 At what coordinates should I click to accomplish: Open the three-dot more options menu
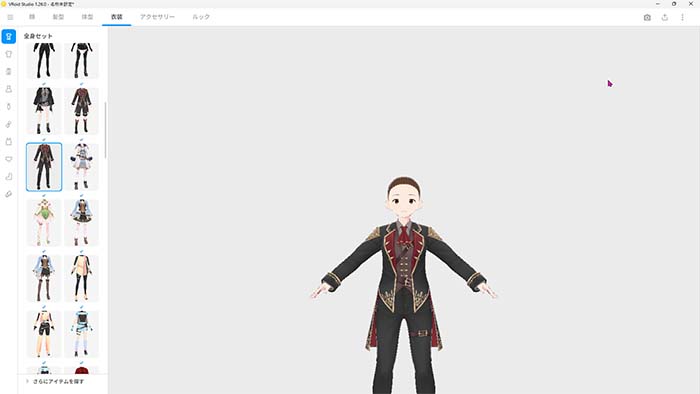pos(682,17)
